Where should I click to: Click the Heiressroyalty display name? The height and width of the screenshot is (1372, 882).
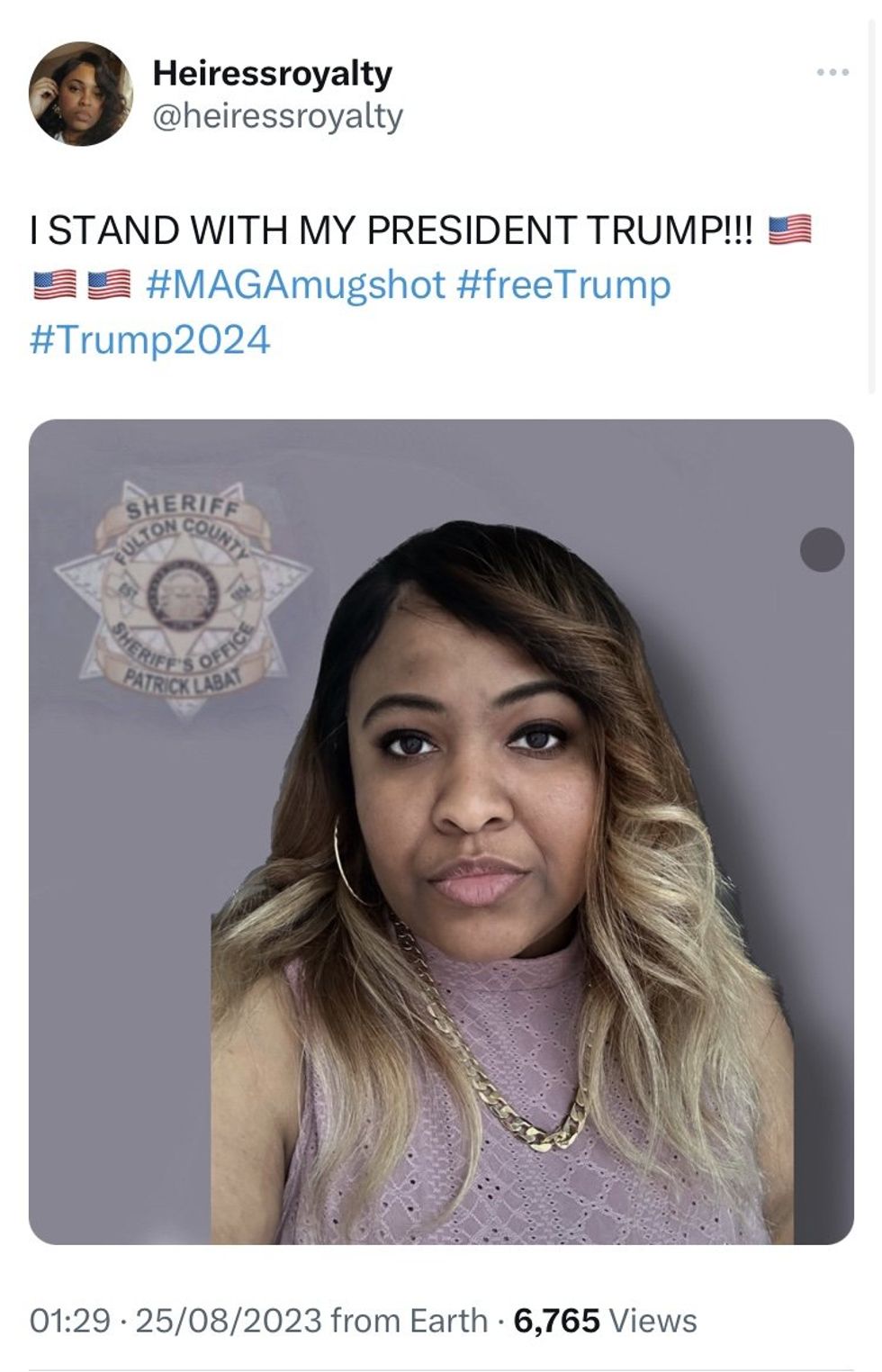tap(273, 73)
